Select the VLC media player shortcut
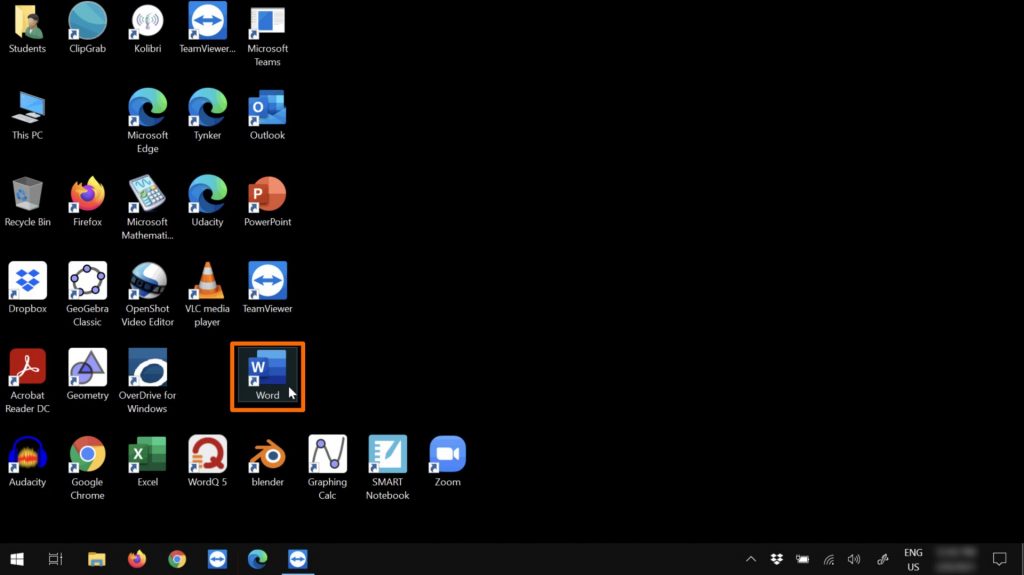The image size is (1024, 575). [x=207, y=283]
